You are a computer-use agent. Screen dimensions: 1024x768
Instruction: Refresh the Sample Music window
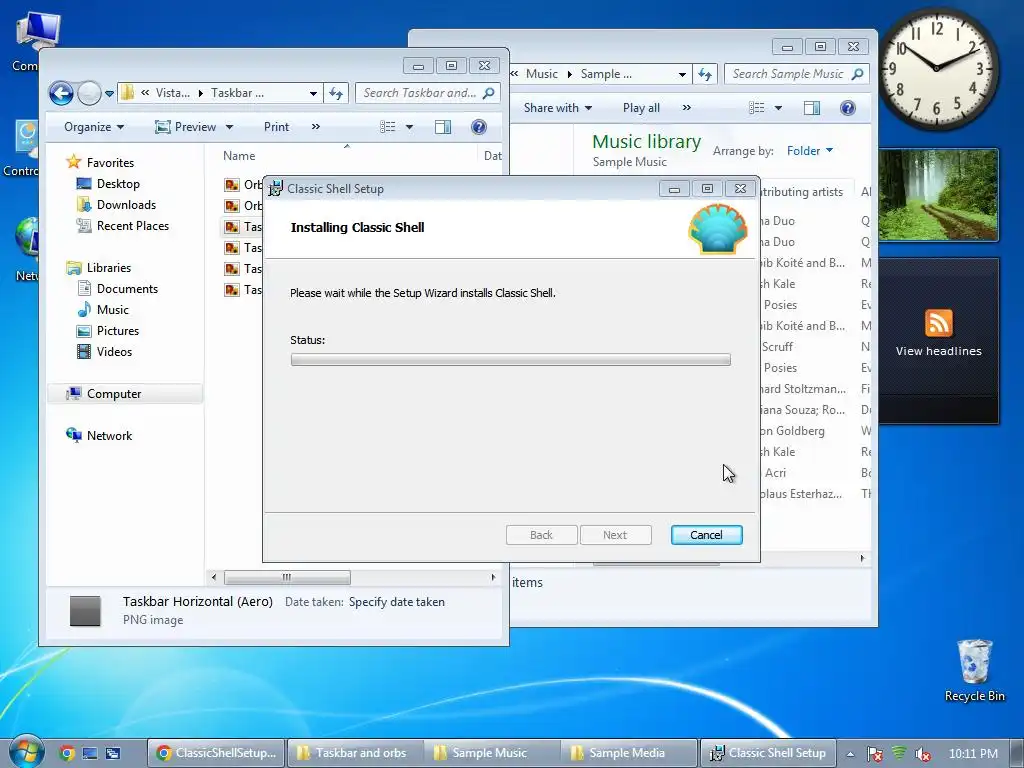coord(705,74)
